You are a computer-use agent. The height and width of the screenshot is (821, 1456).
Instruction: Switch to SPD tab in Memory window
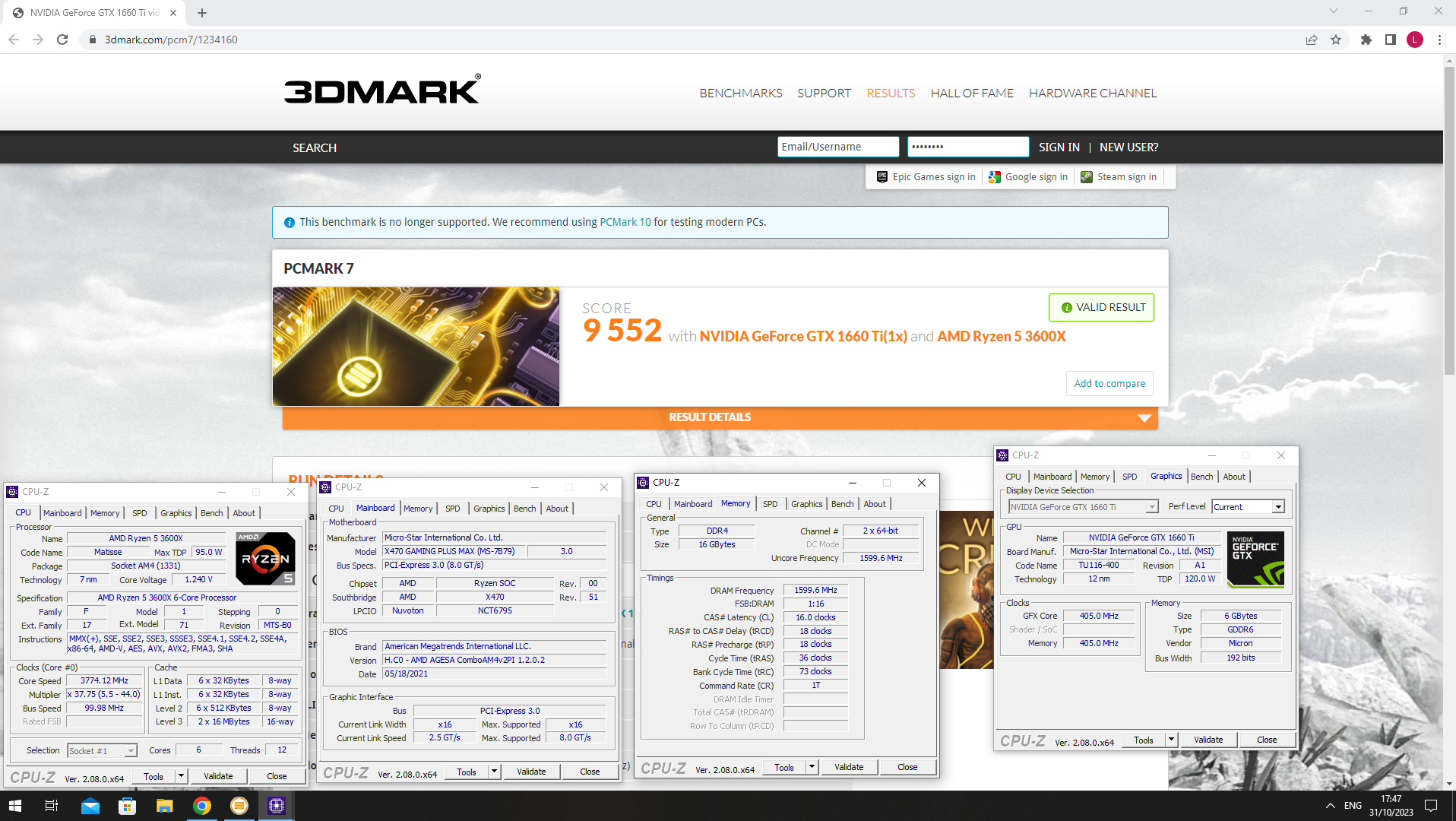click(770, 504)
